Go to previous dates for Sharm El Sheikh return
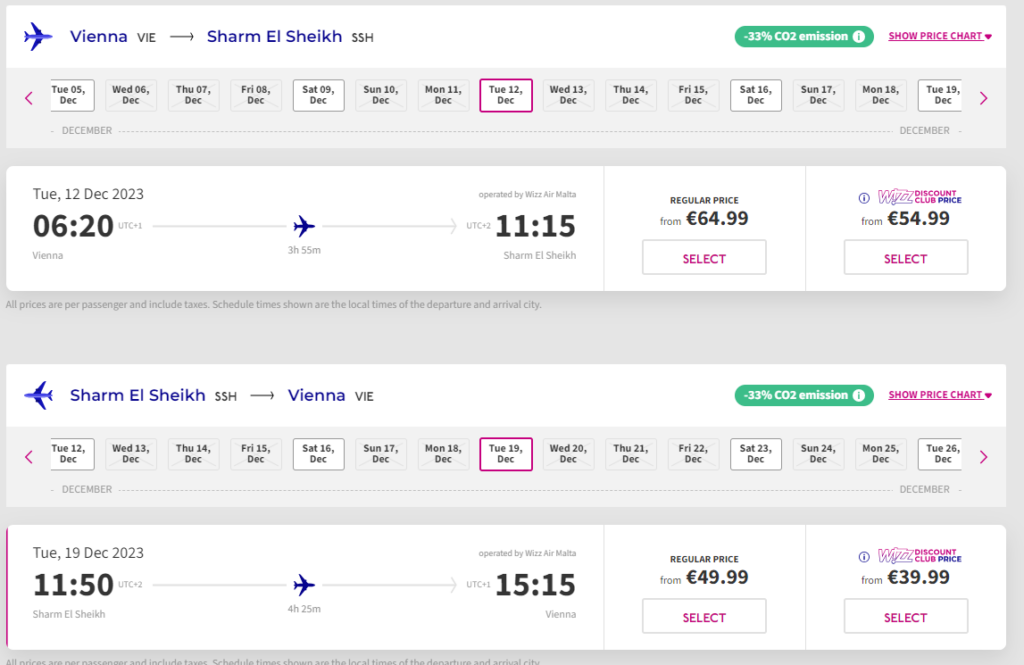This screenshot has width=1024, height=665. [x=29, y=457]
